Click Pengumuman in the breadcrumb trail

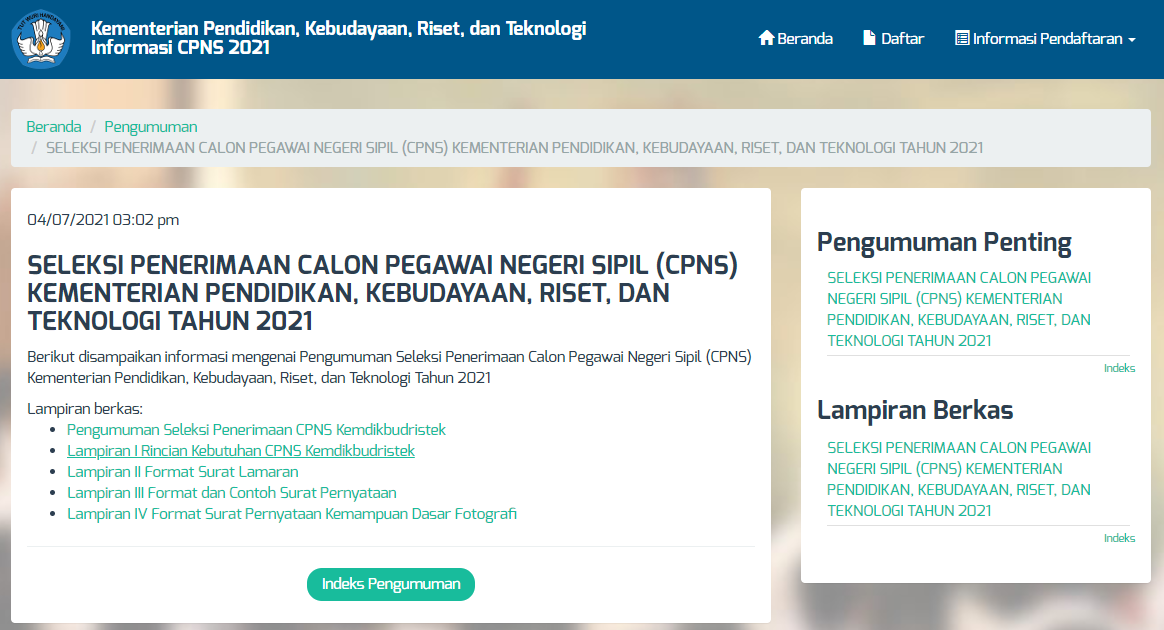[x=150, y=126]
